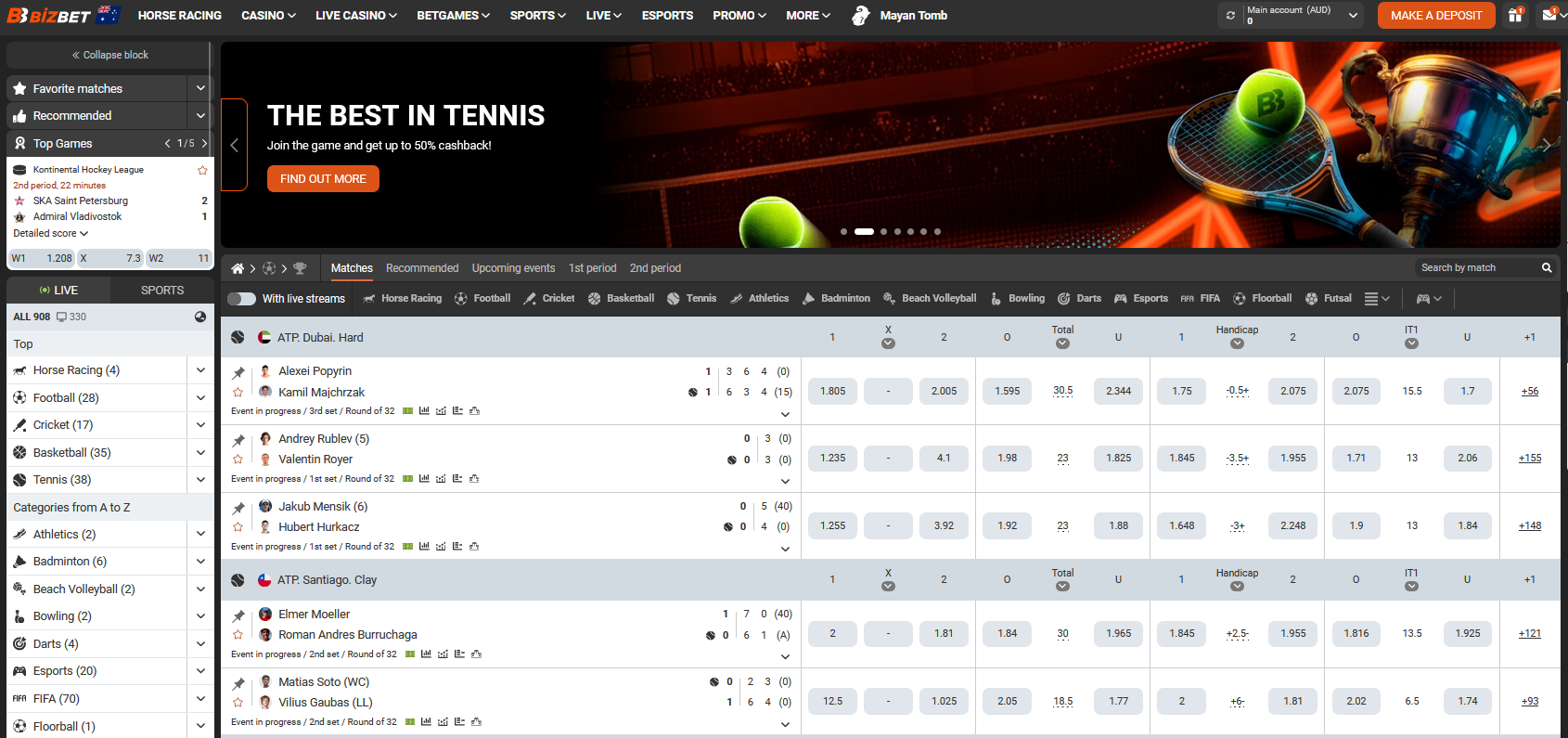Expand Football (28) in sidebar
Image resolution: width=1568 pixels, height=738 pixels.
click(x=200, y=397)
